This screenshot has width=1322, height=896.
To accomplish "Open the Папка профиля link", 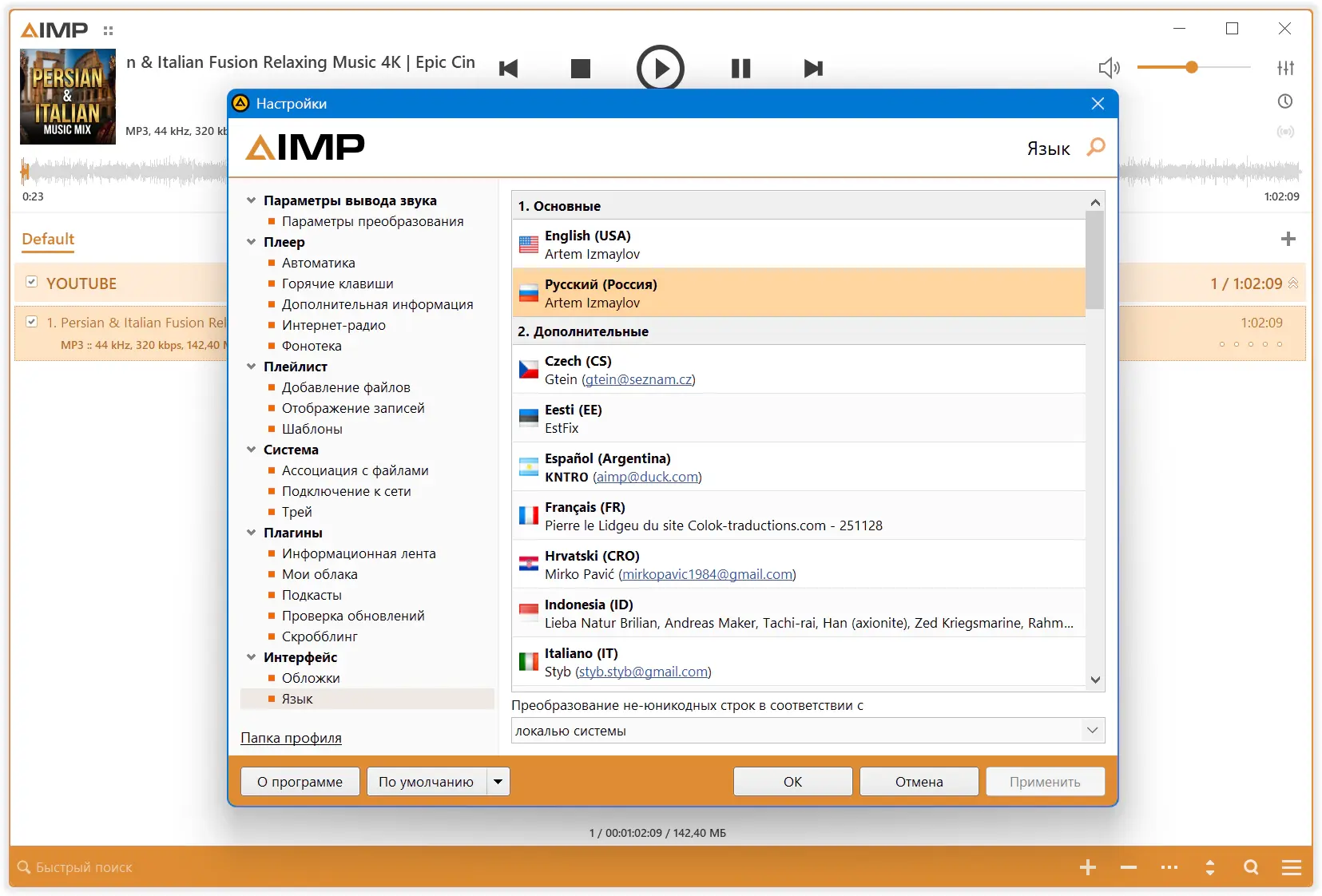I will (x=291, y=738).
